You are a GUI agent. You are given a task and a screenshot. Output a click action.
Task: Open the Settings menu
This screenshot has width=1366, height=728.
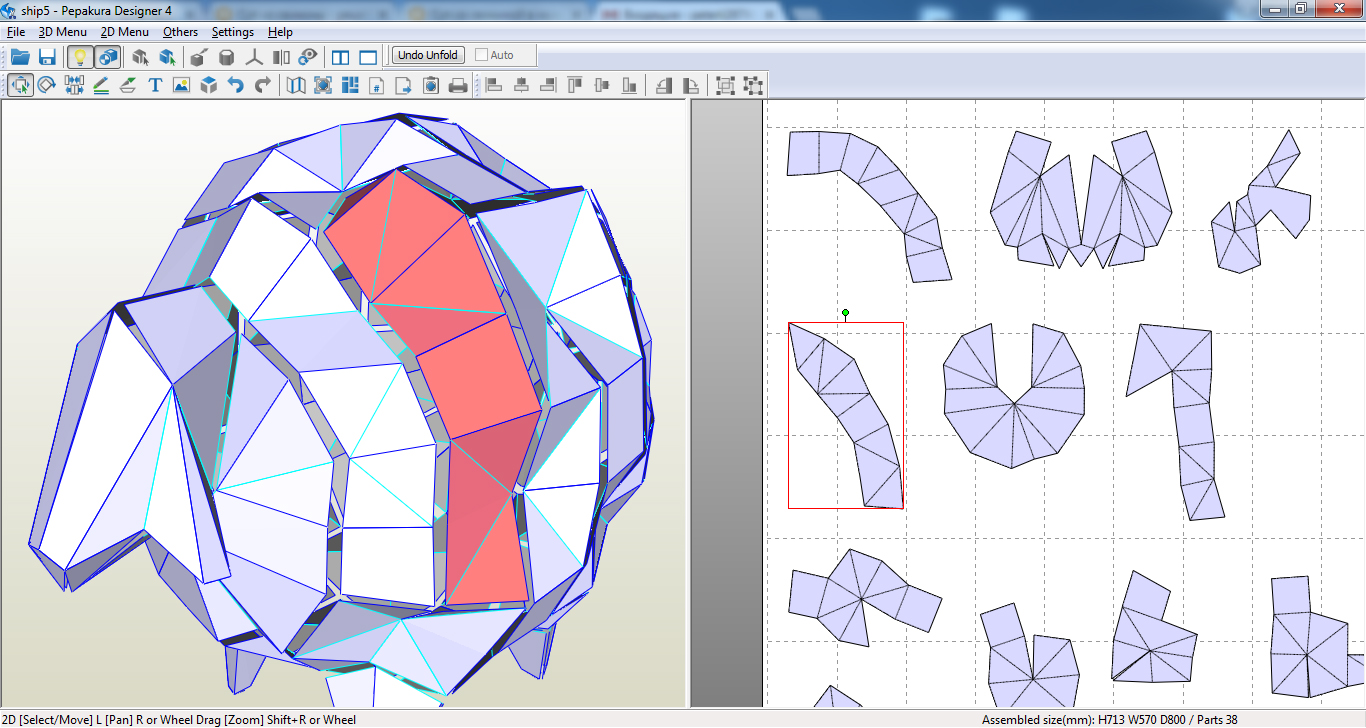pyautogui.click(x=233, y=32)
